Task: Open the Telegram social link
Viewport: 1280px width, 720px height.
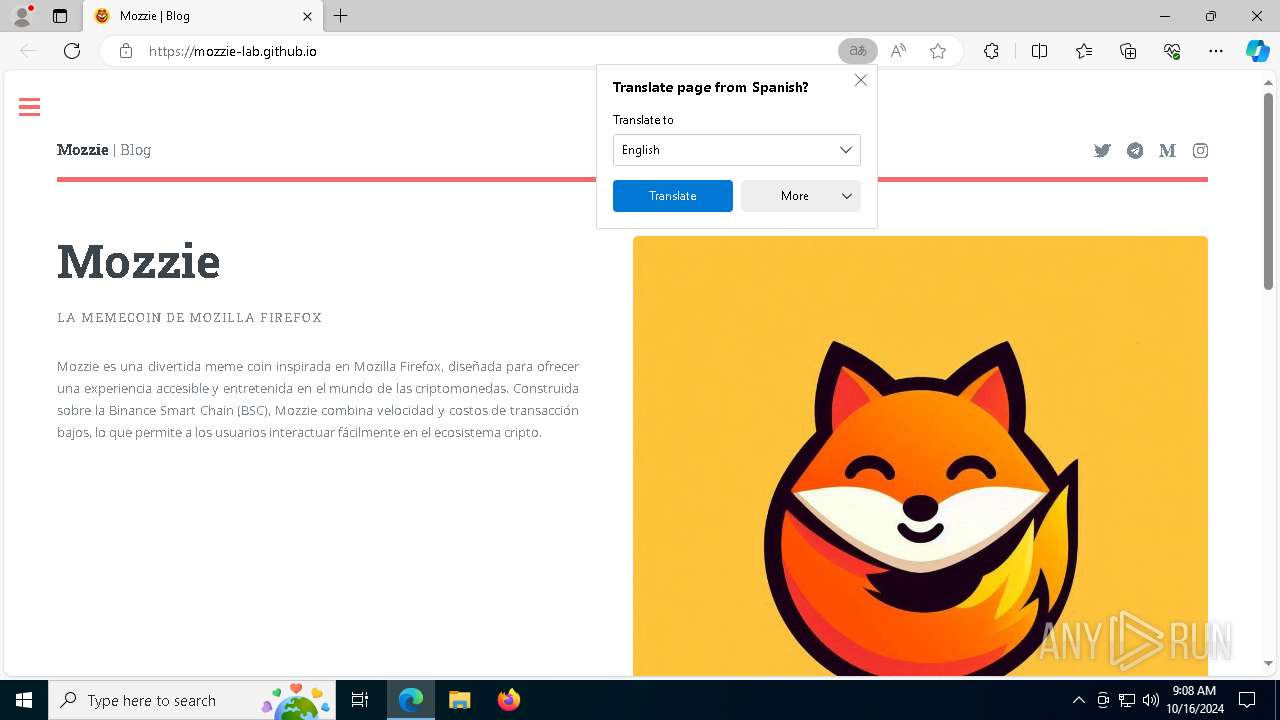Action: [x=1135, y=151]
